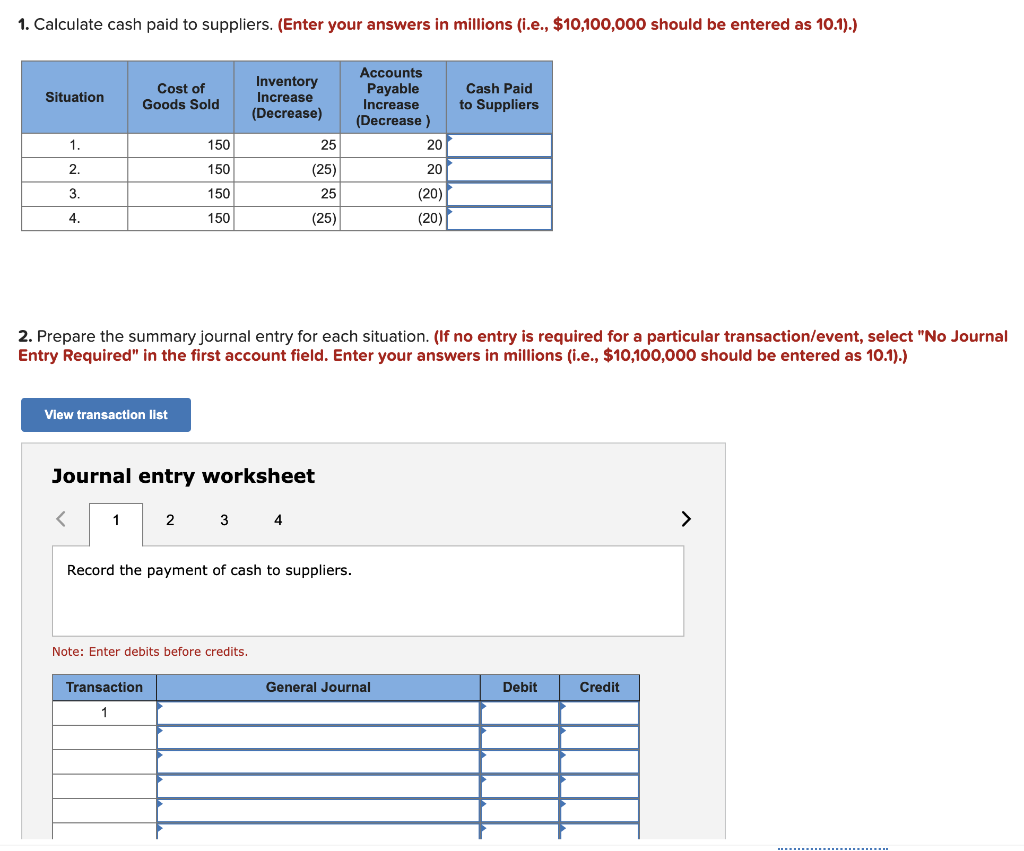Open the second account row dropdown for credits
The image size is (1024, 851).
click(x=316, y=737)
